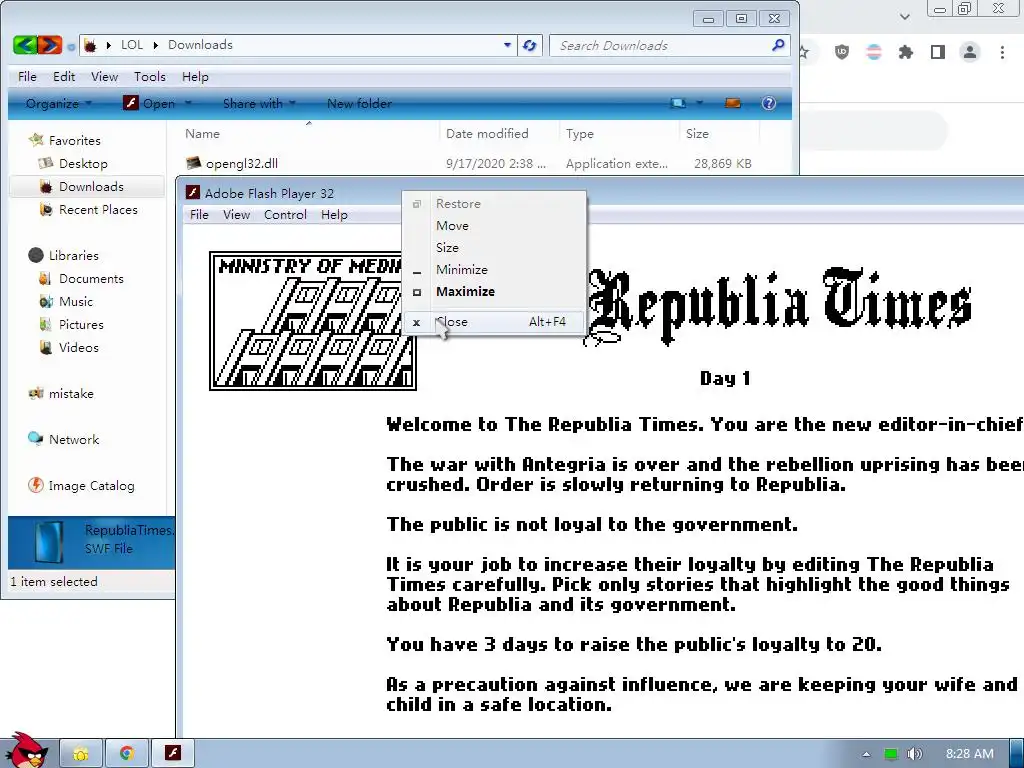Click the Flash Player taskbar button
1024x768 pixels.
(172, 753)
